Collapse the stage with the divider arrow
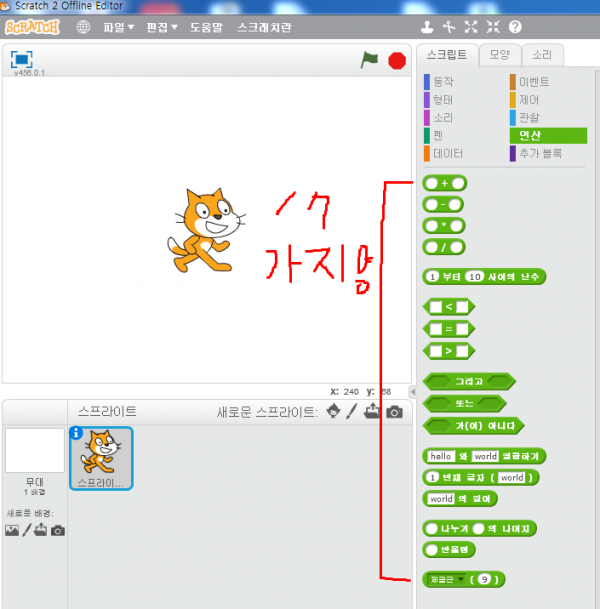600x609 pixels. pyautogui.click(x=413, y=392)
